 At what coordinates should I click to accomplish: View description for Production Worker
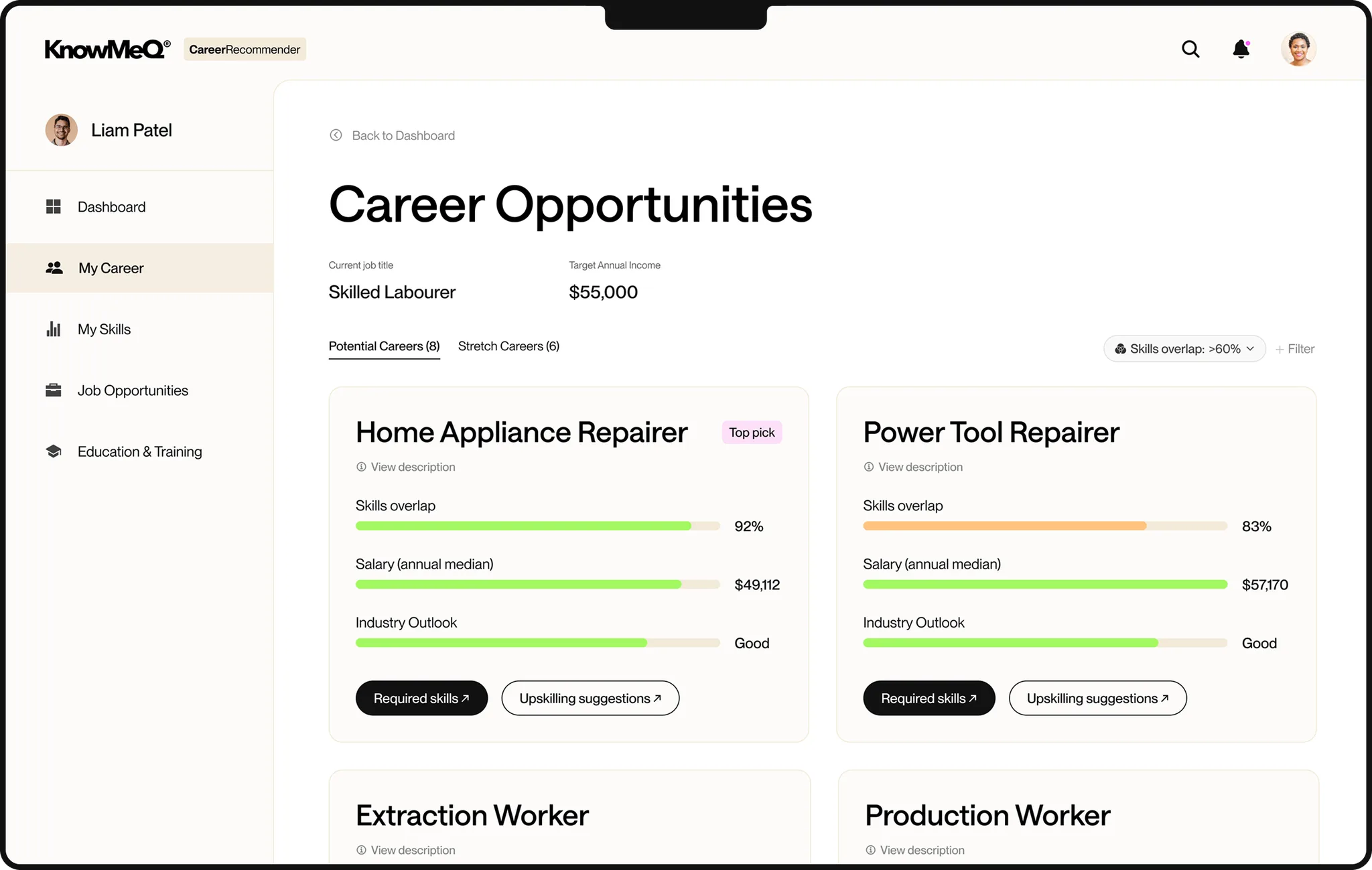click(922, 850)
